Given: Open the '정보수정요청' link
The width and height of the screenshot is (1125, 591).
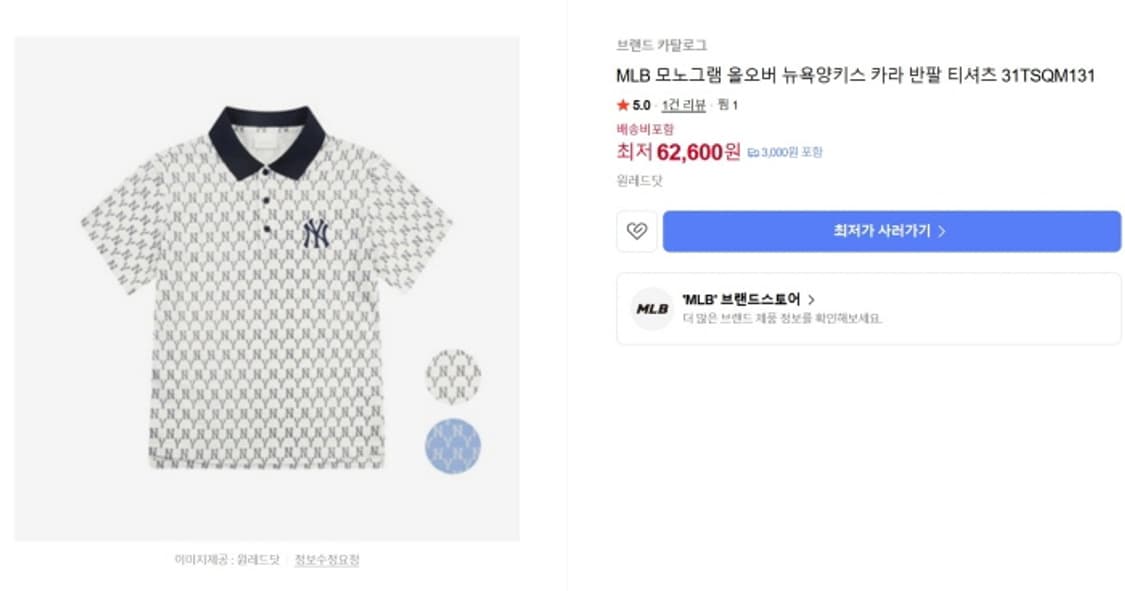Looking at the screenshot, I should (327, 559).
